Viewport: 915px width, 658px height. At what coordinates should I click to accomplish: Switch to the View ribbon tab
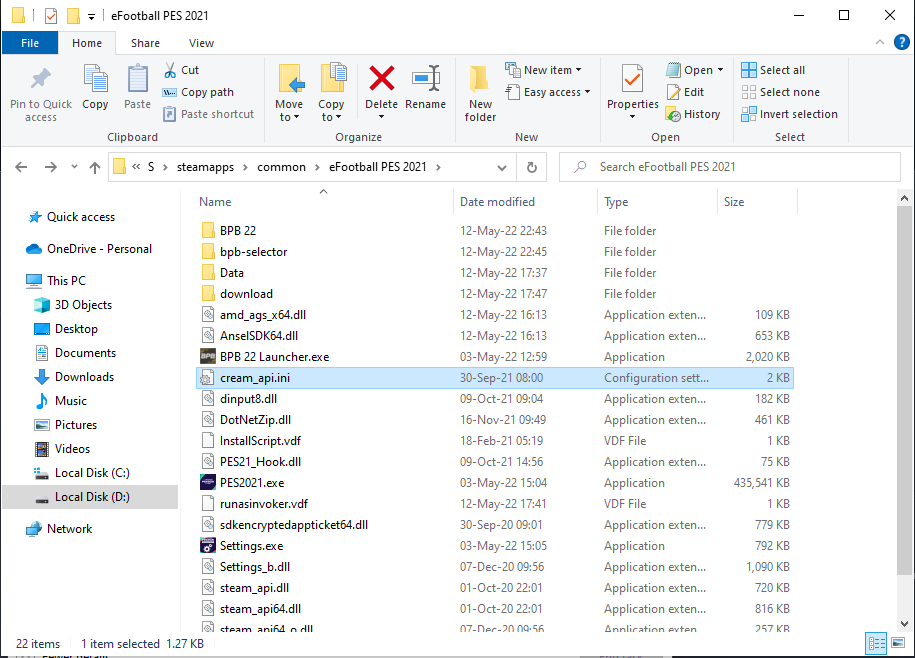[x=201, y=43]
